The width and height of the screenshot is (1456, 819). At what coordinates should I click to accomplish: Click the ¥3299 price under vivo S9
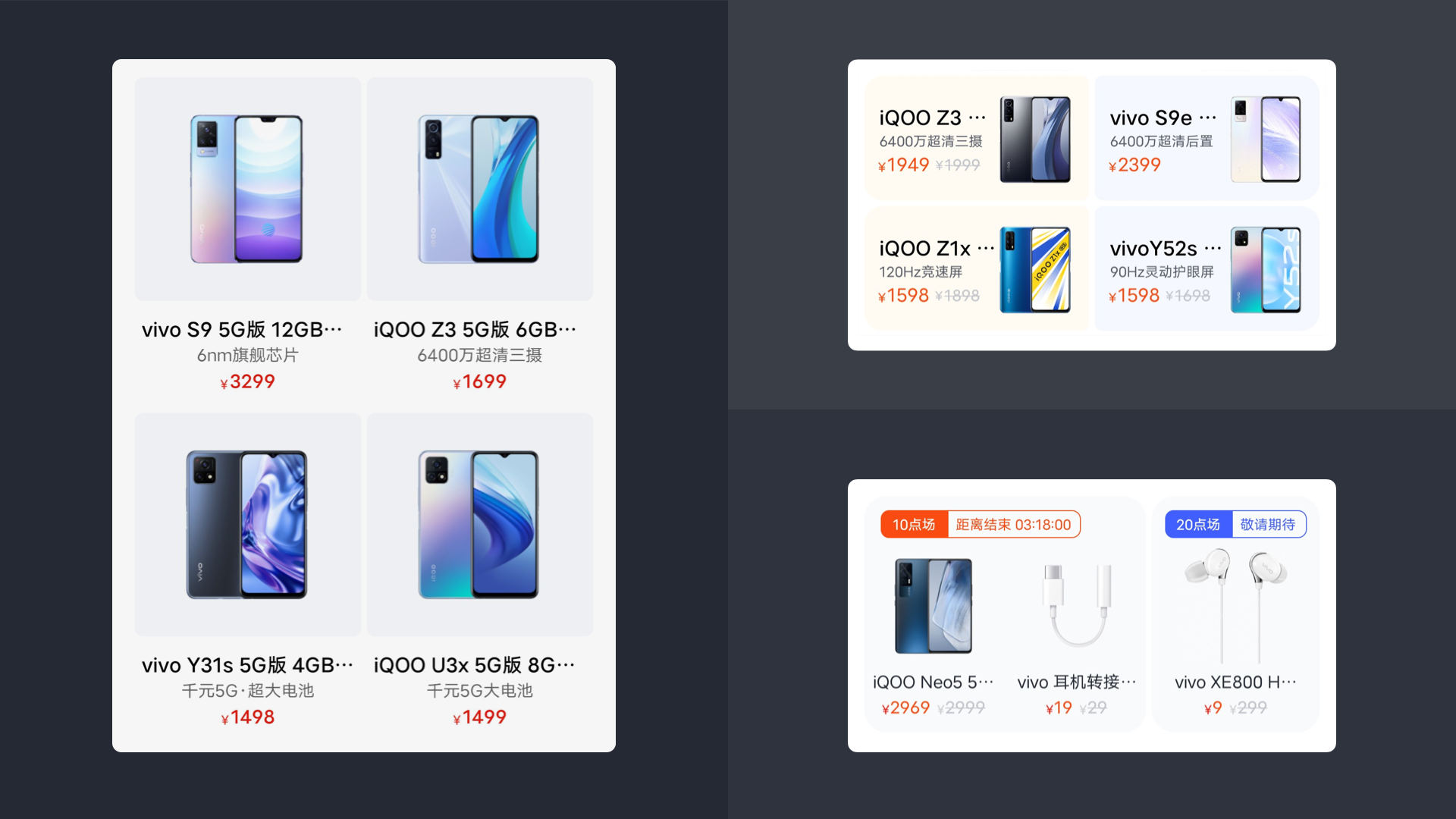tap(247, 381)
